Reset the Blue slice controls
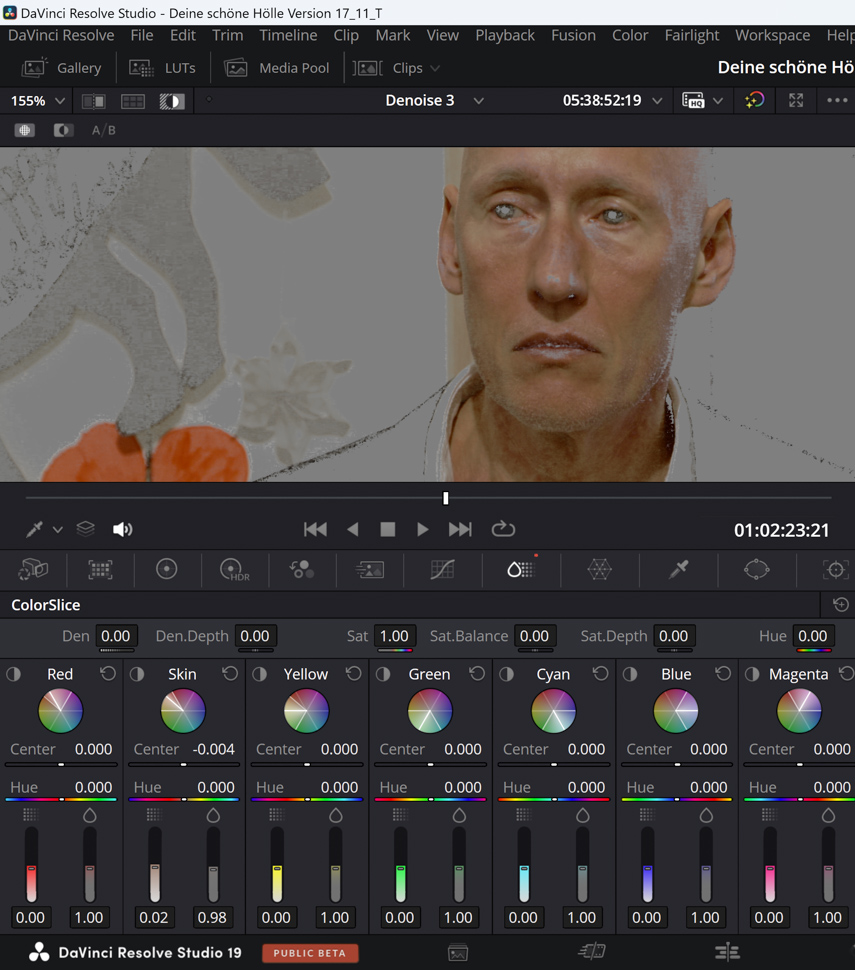The image size is (855, 970). pyautogui.click(x=723, y=674)
